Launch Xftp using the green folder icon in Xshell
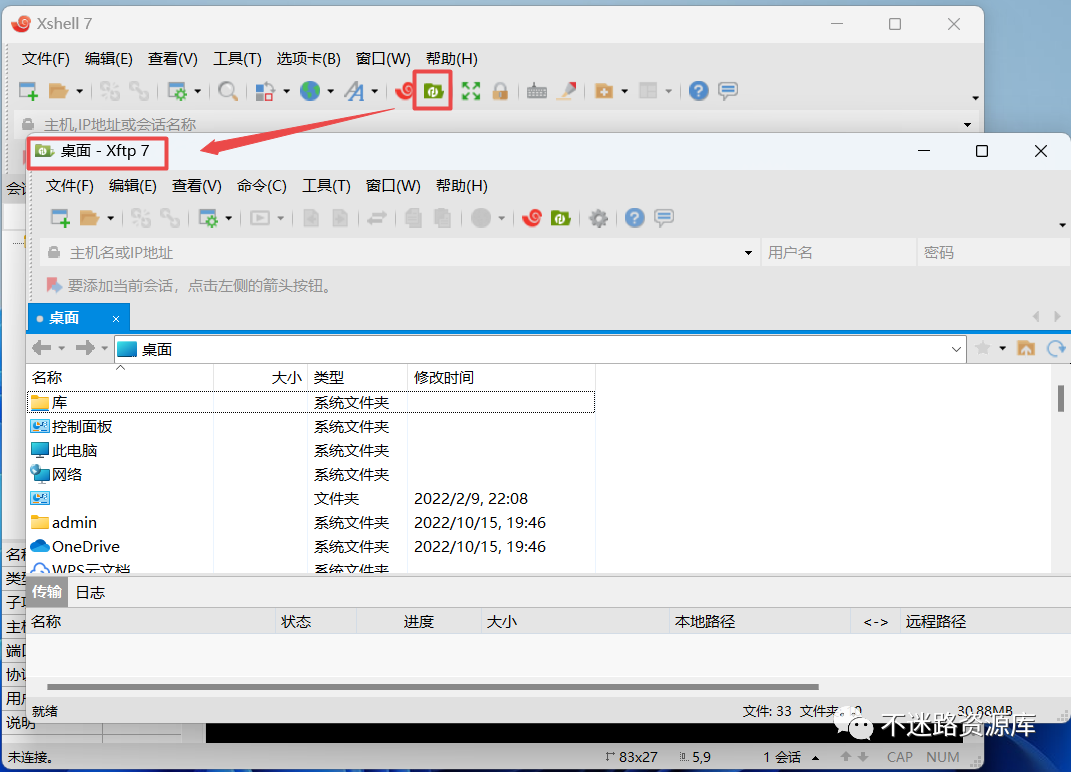The width and height of the screenshot is (1071, 772). (433, 90)
